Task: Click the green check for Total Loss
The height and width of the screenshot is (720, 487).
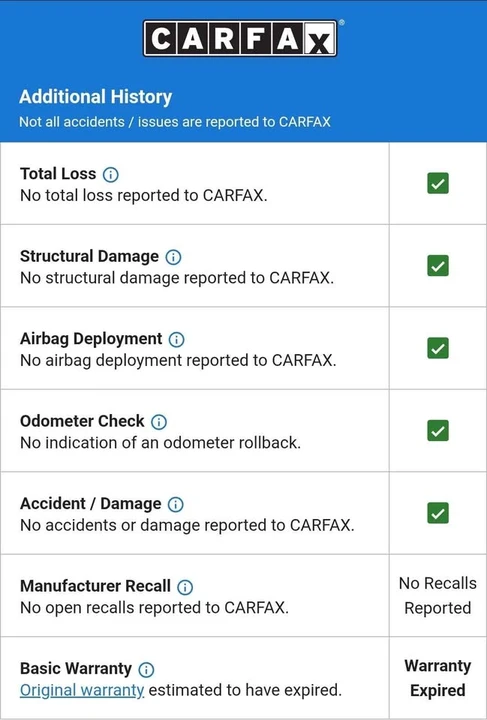Action: pyautogui.click(x=438, y=183)
